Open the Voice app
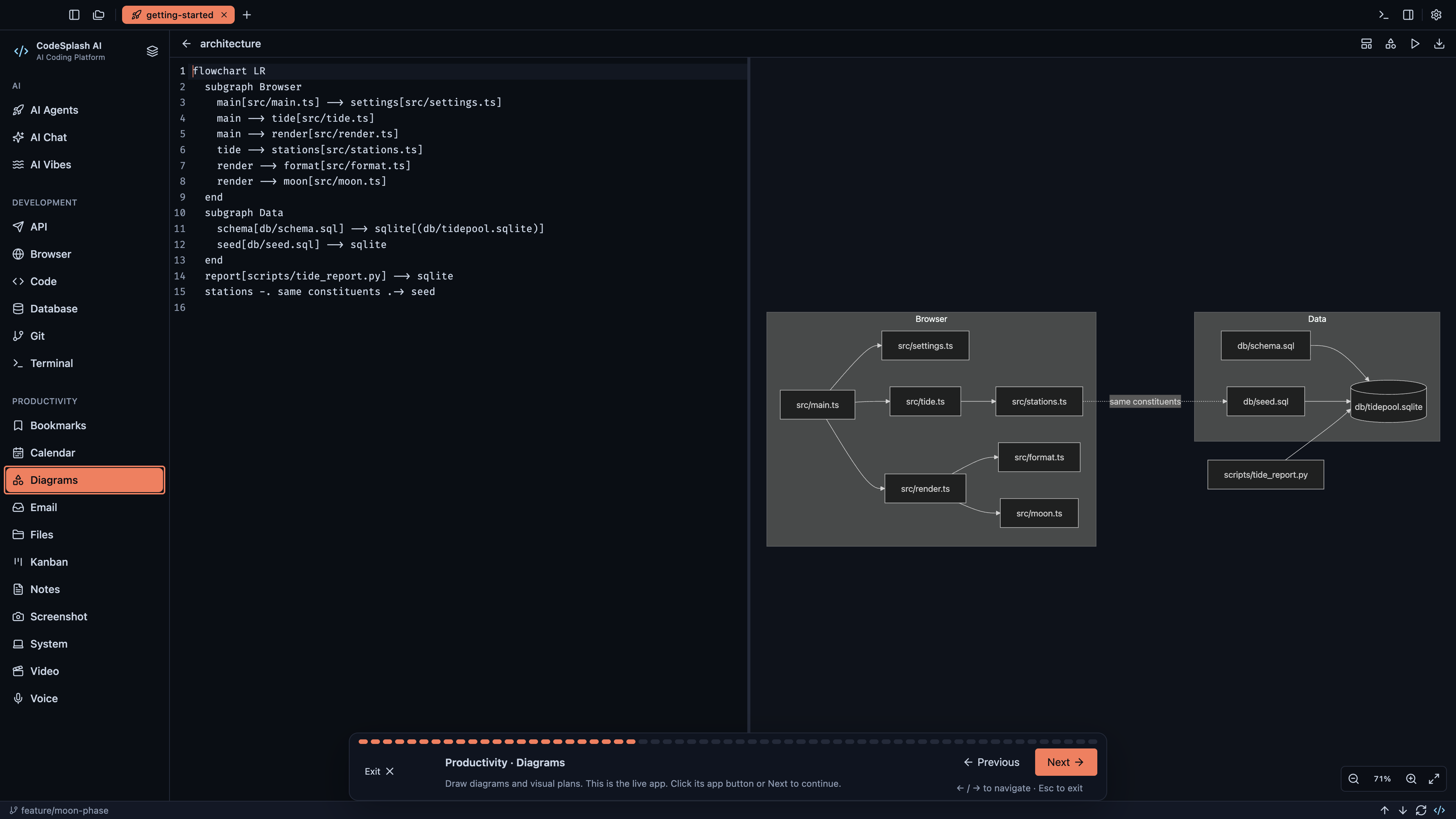The width and height of the screenshot is (1456, 819). [85, 698]
